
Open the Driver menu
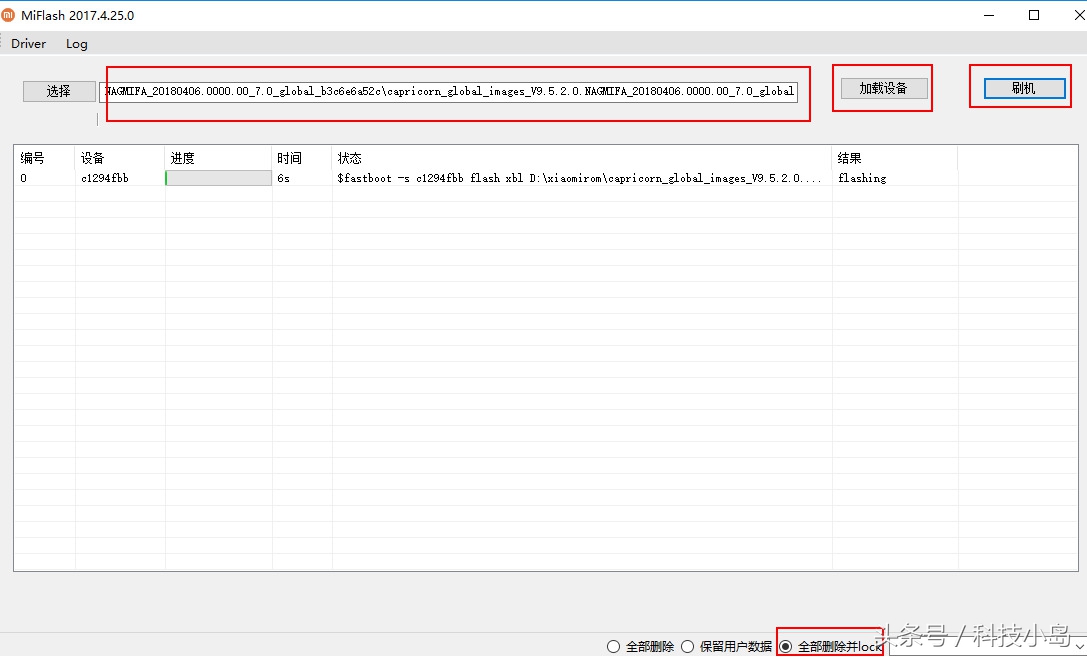28,43
